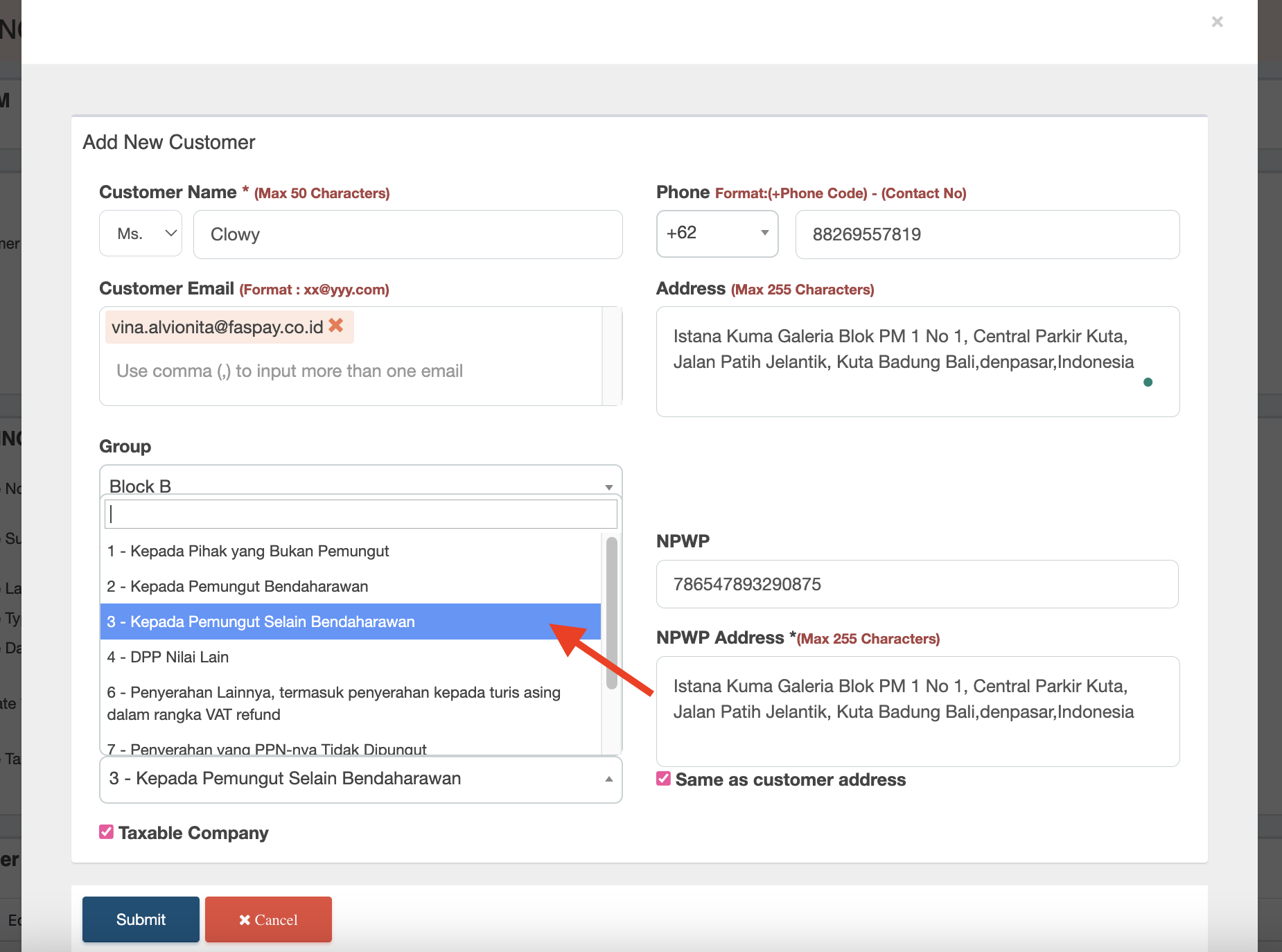Submit the new customer form
The height and width of the screenshot is (952, 1282).
(x=141, y=919)
